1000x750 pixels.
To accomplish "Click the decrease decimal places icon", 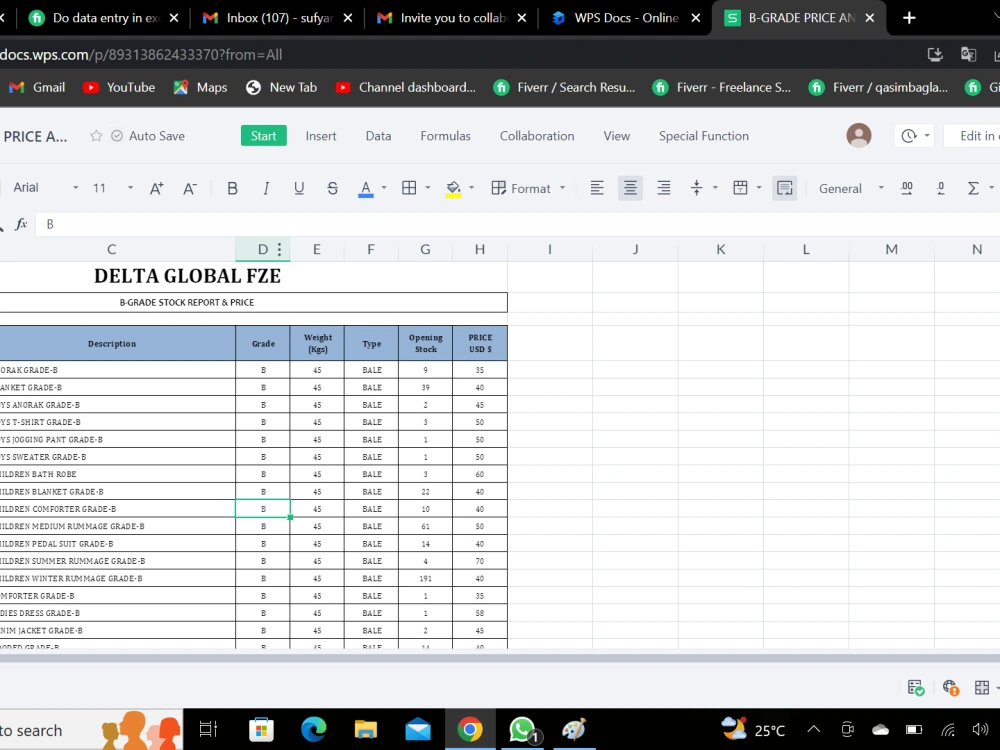I will pos(940,188).
